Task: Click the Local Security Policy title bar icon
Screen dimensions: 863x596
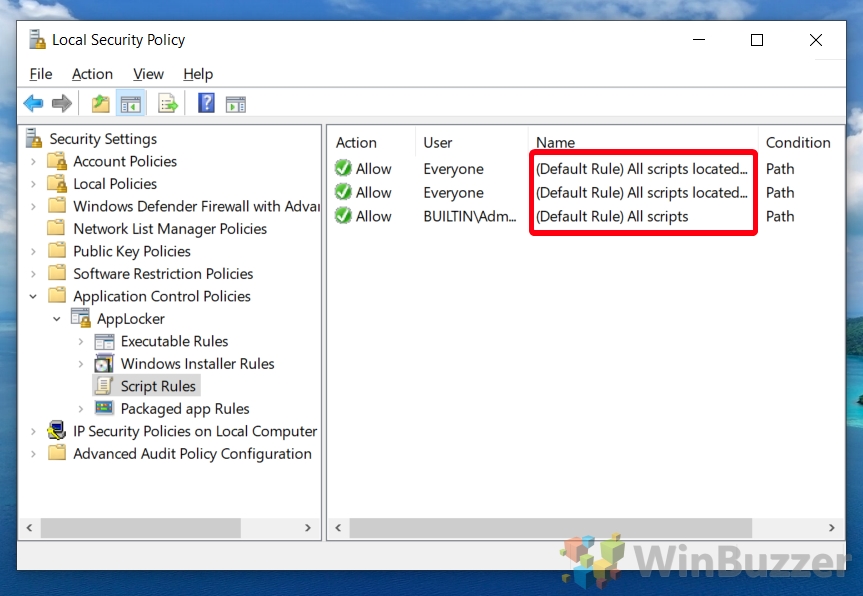Action: click(37, 40)
